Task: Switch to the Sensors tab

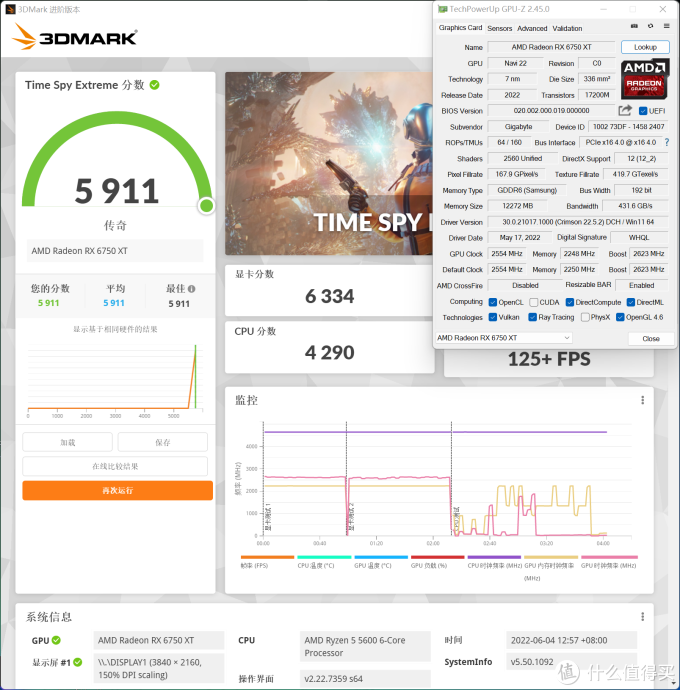Action: pyautogui.click(x=499, y=28)
